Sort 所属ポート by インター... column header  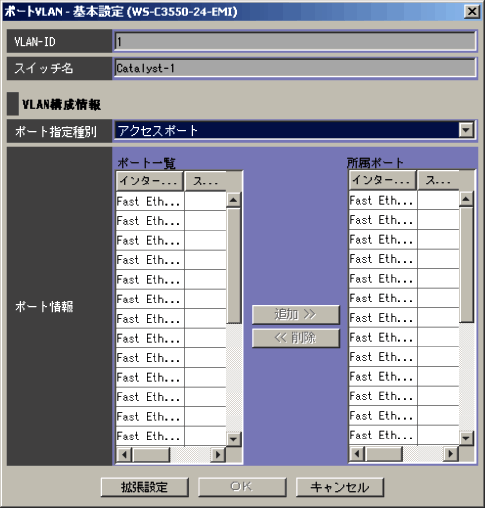tap(383, 180)
